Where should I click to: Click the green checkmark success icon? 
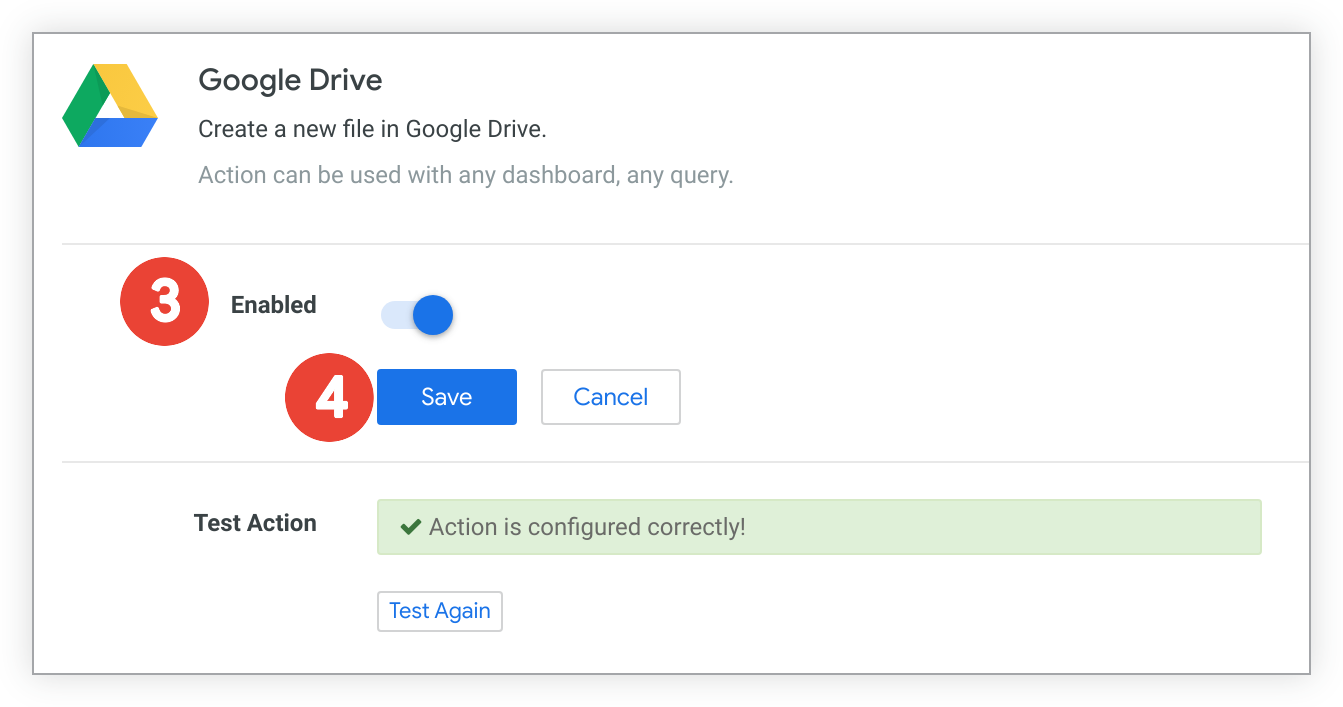(410, 527)
